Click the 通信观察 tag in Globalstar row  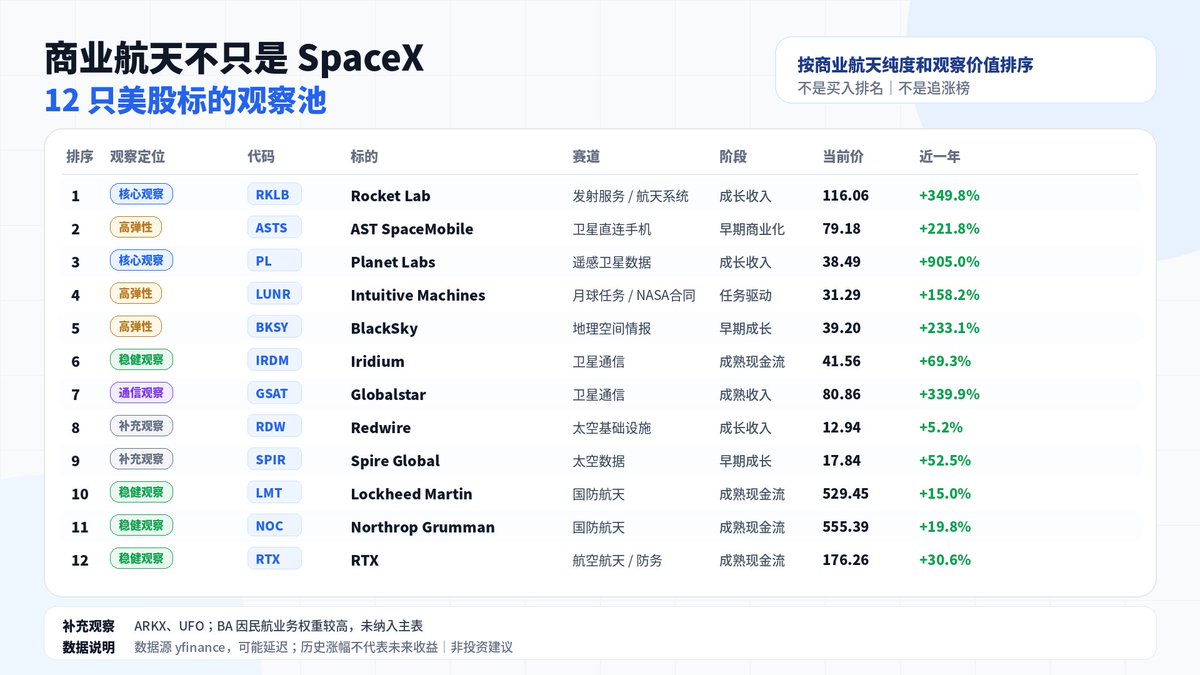[x=141, y=392]
